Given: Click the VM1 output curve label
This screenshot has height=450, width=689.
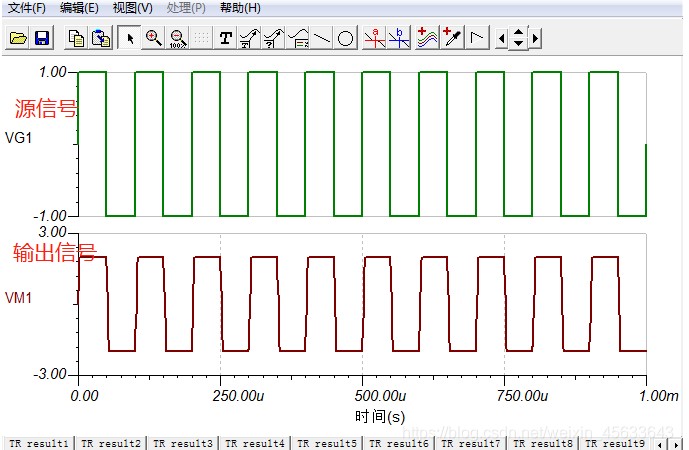Looking at the screenshot, I should (19, 297).
